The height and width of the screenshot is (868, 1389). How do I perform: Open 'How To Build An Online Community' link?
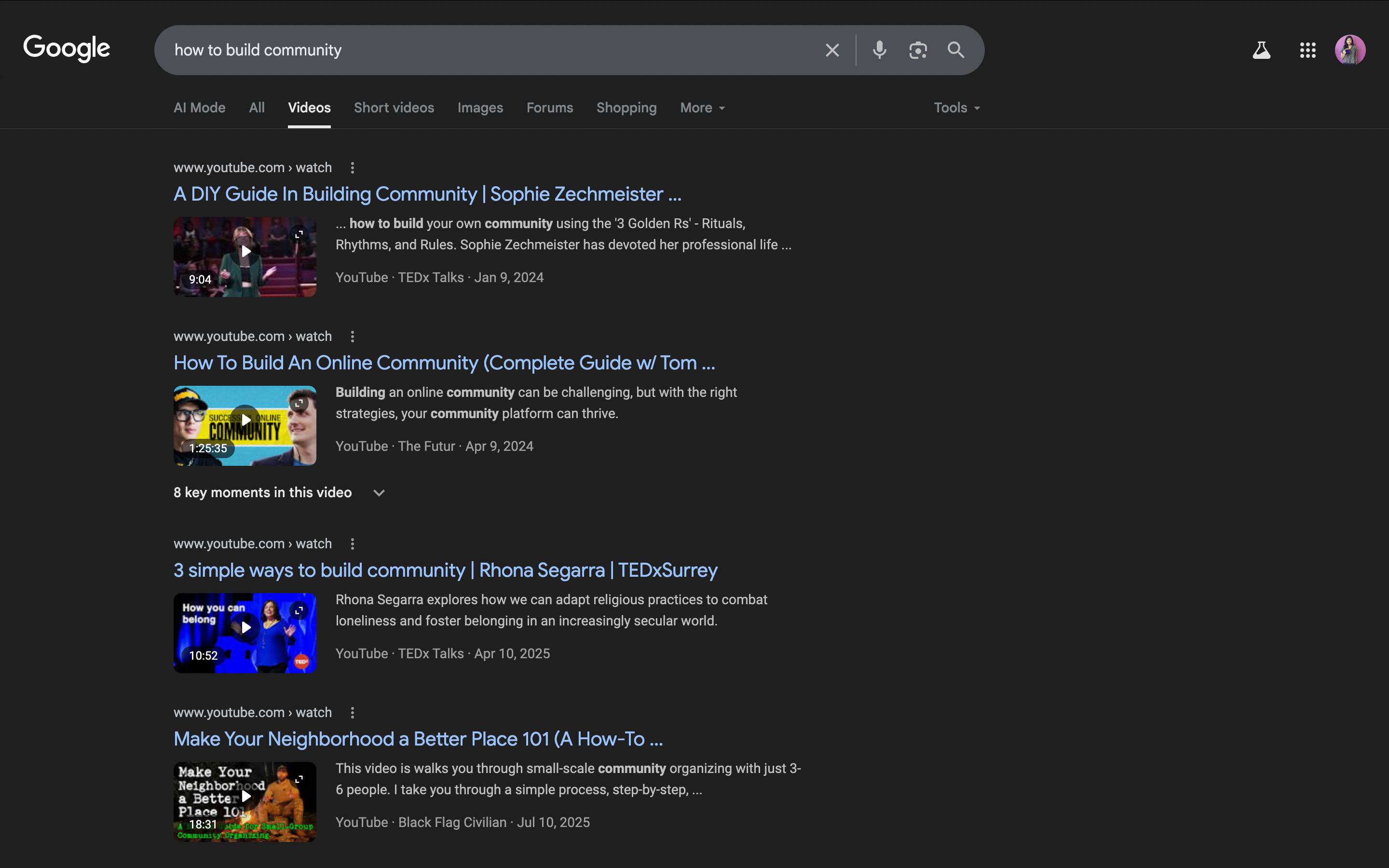tap(444, 363)
